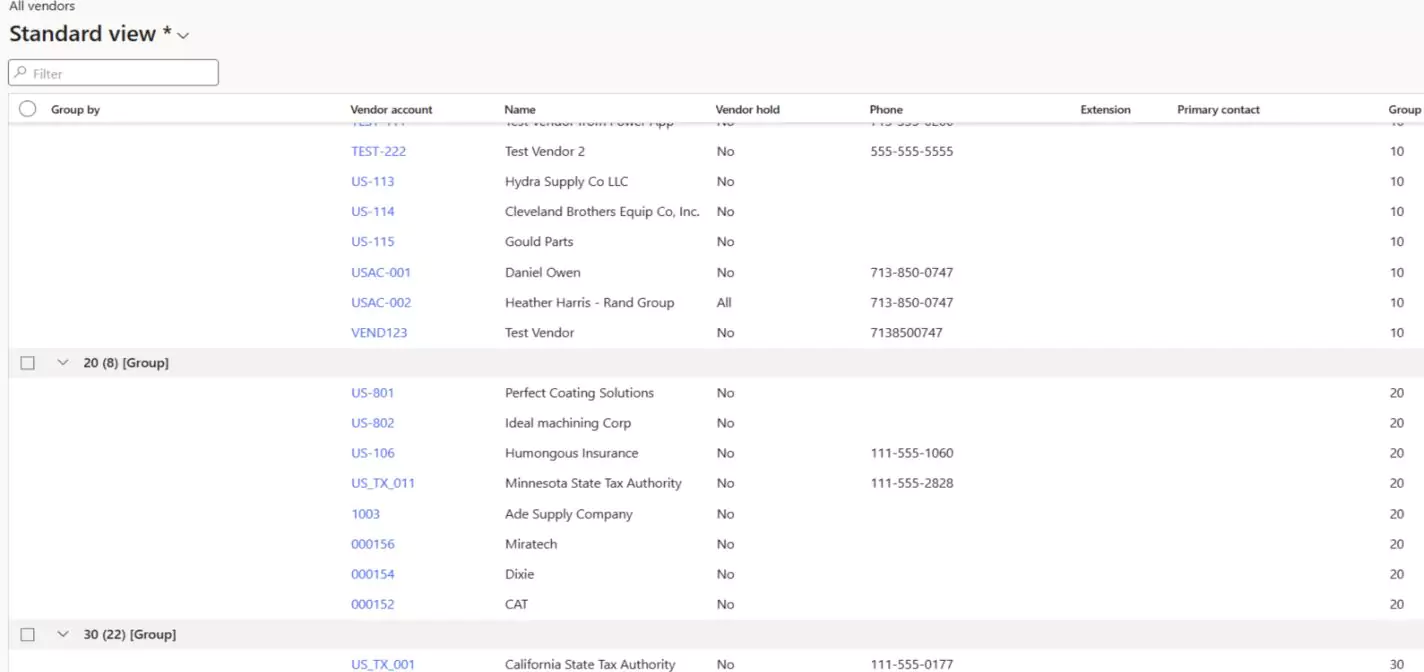Collapse the 30 (22) vendor group
1424x672 pixels.
pos(61,633)
